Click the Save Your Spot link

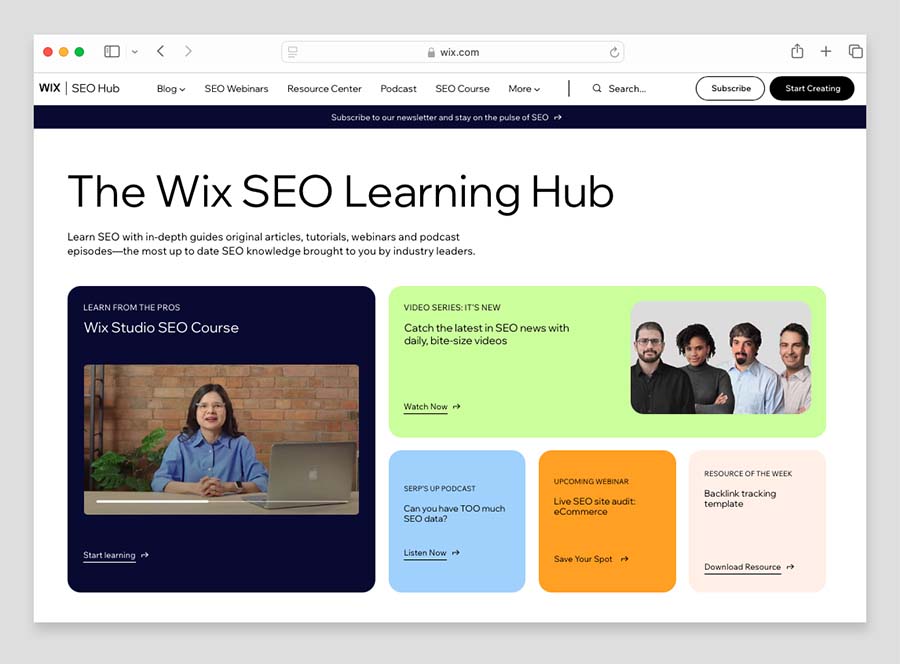click(583, 559)
